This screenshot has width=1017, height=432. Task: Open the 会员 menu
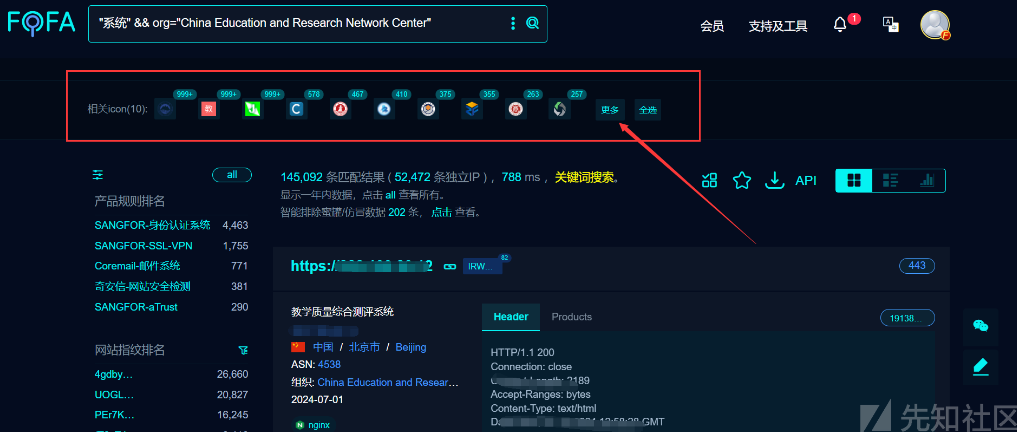712,26
